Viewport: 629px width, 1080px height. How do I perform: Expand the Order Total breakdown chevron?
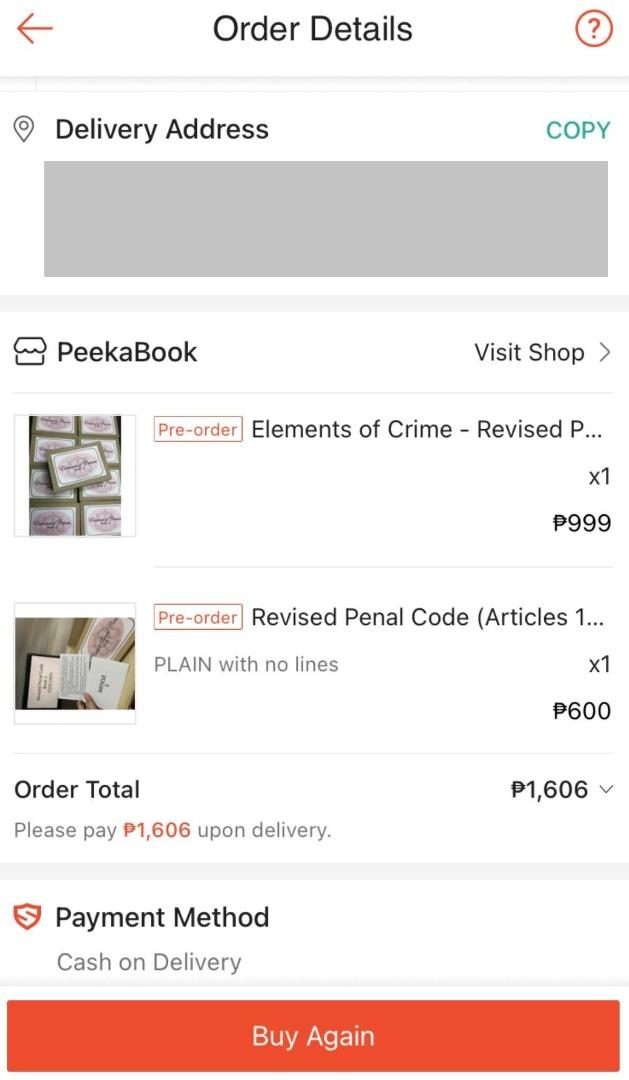click(x=607, y=789)
